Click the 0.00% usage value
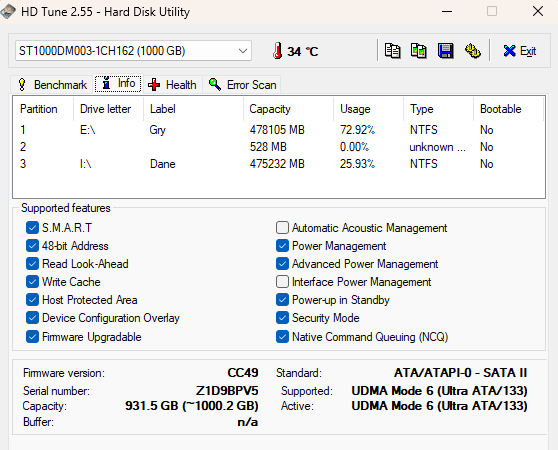Screen dimensions: 558x450 [x=354, y=147]
